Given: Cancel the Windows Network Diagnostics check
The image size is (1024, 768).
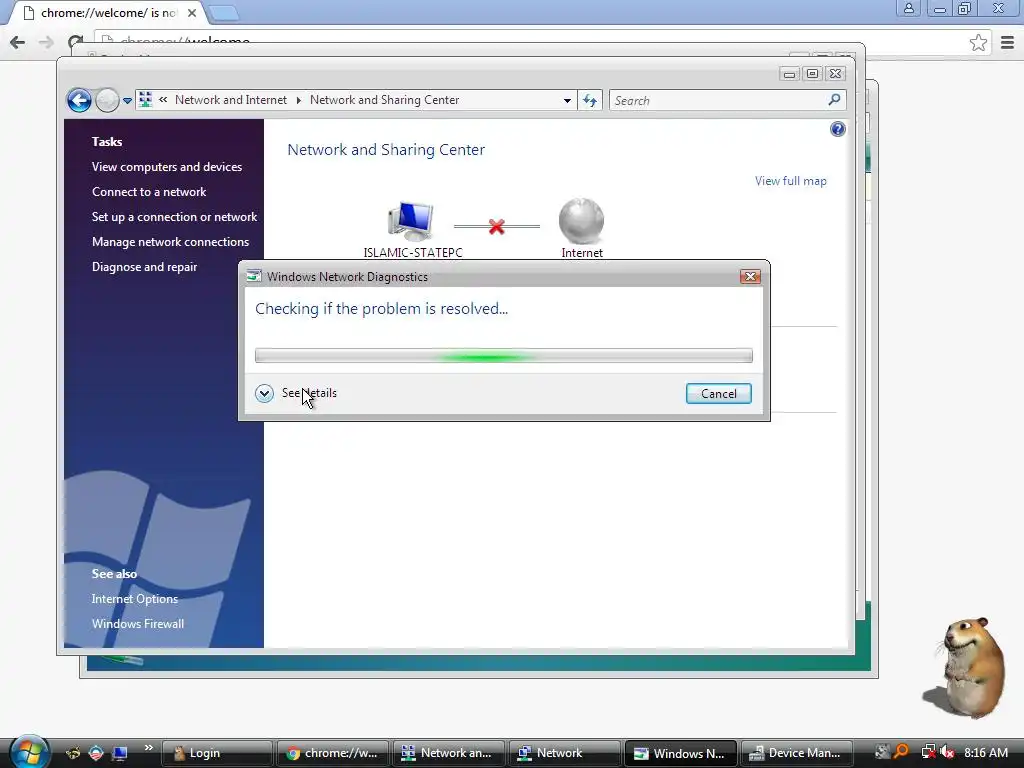Looking at the screenshot, I should coord(718,393).
